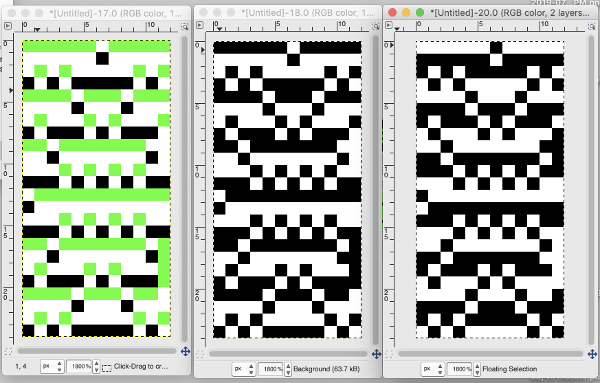Open the 1800% zoom dropdown arrows in Untitled-18.0
Screen dimensions: 600x383
tap(288, 369)
